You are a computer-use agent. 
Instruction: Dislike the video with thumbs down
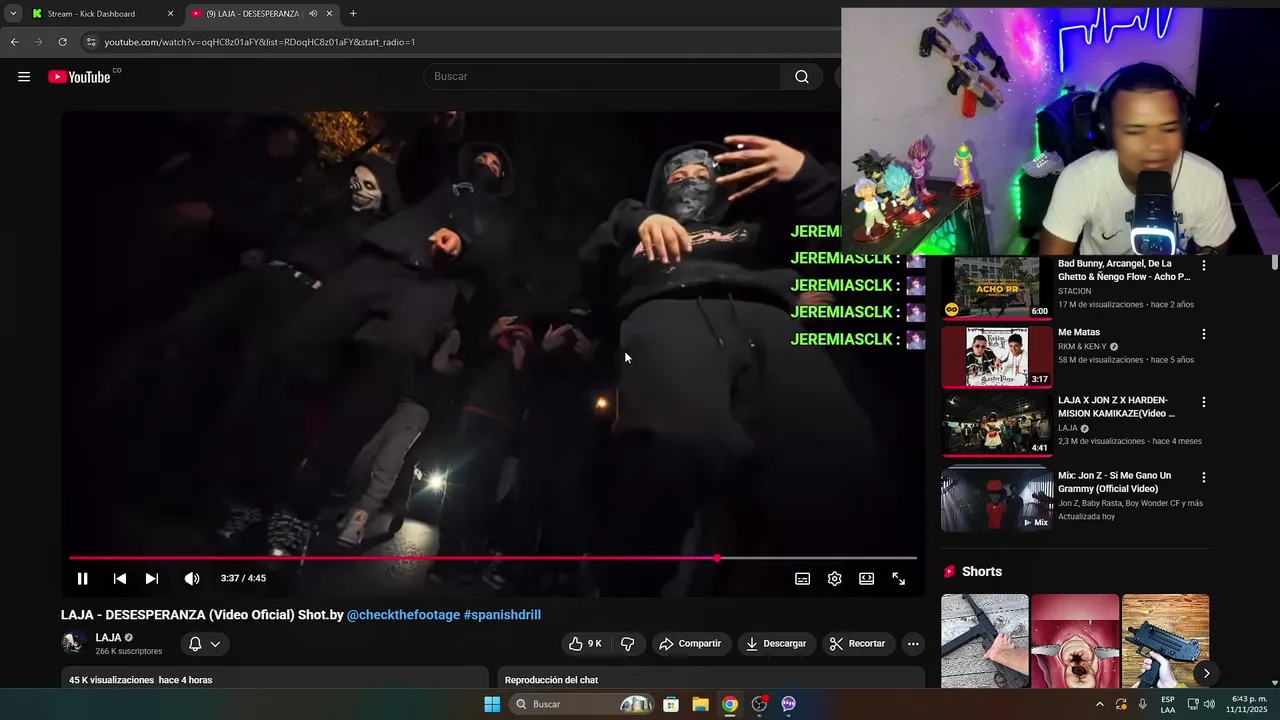628,644
